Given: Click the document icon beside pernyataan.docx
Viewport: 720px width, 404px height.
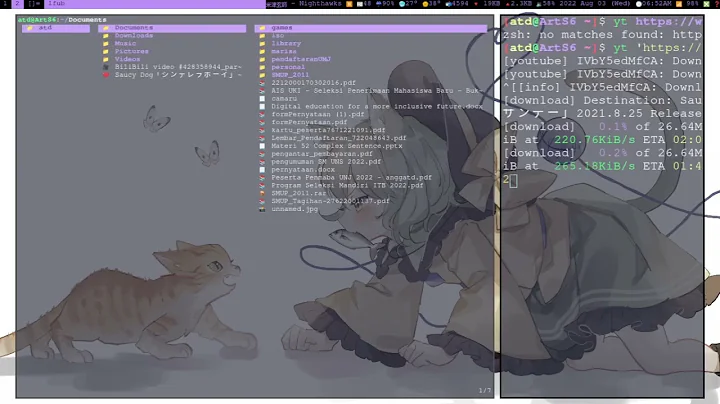Looking at the screenshot, I should coord(262,170).
